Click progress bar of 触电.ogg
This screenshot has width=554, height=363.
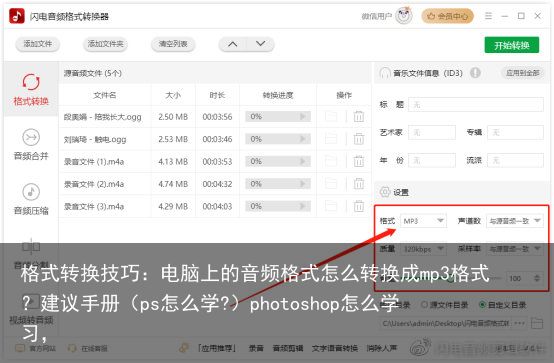click(278, 139)
